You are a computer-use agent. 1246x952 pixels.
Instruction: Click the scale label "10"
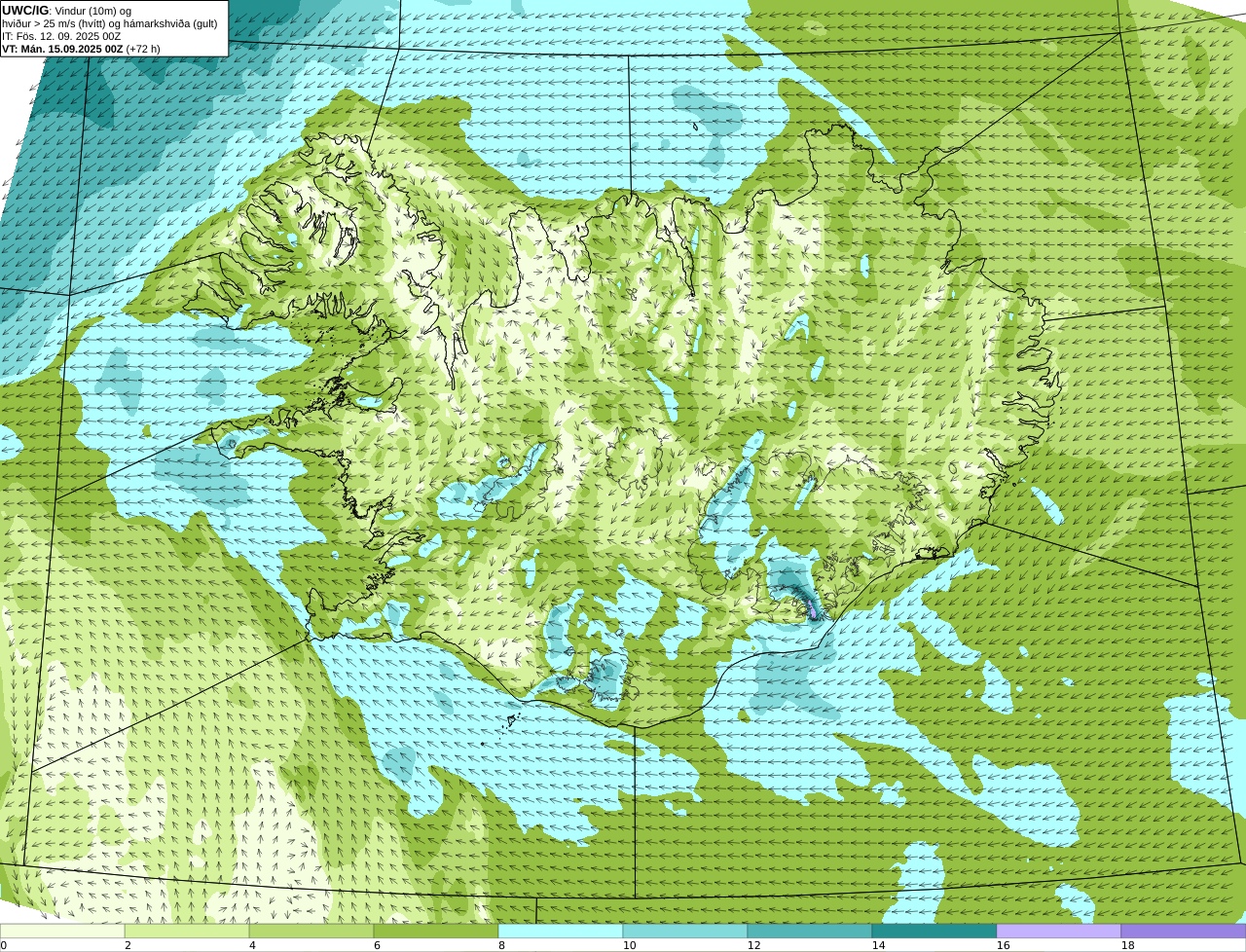pyautogui.click(x=630, y=945)
